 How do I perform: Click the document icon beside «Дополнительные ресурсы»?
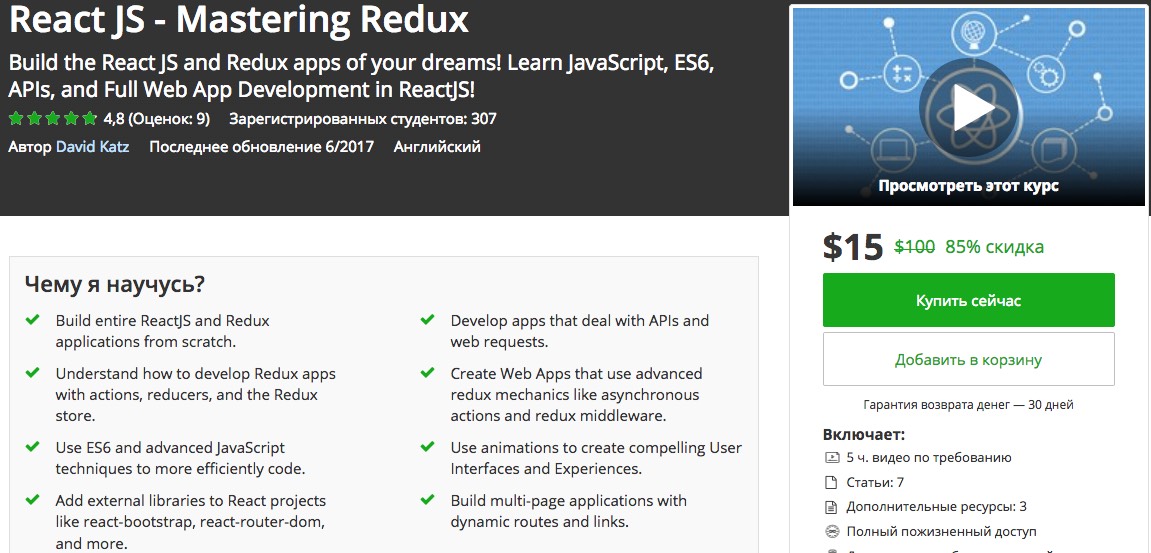[831, 507]
